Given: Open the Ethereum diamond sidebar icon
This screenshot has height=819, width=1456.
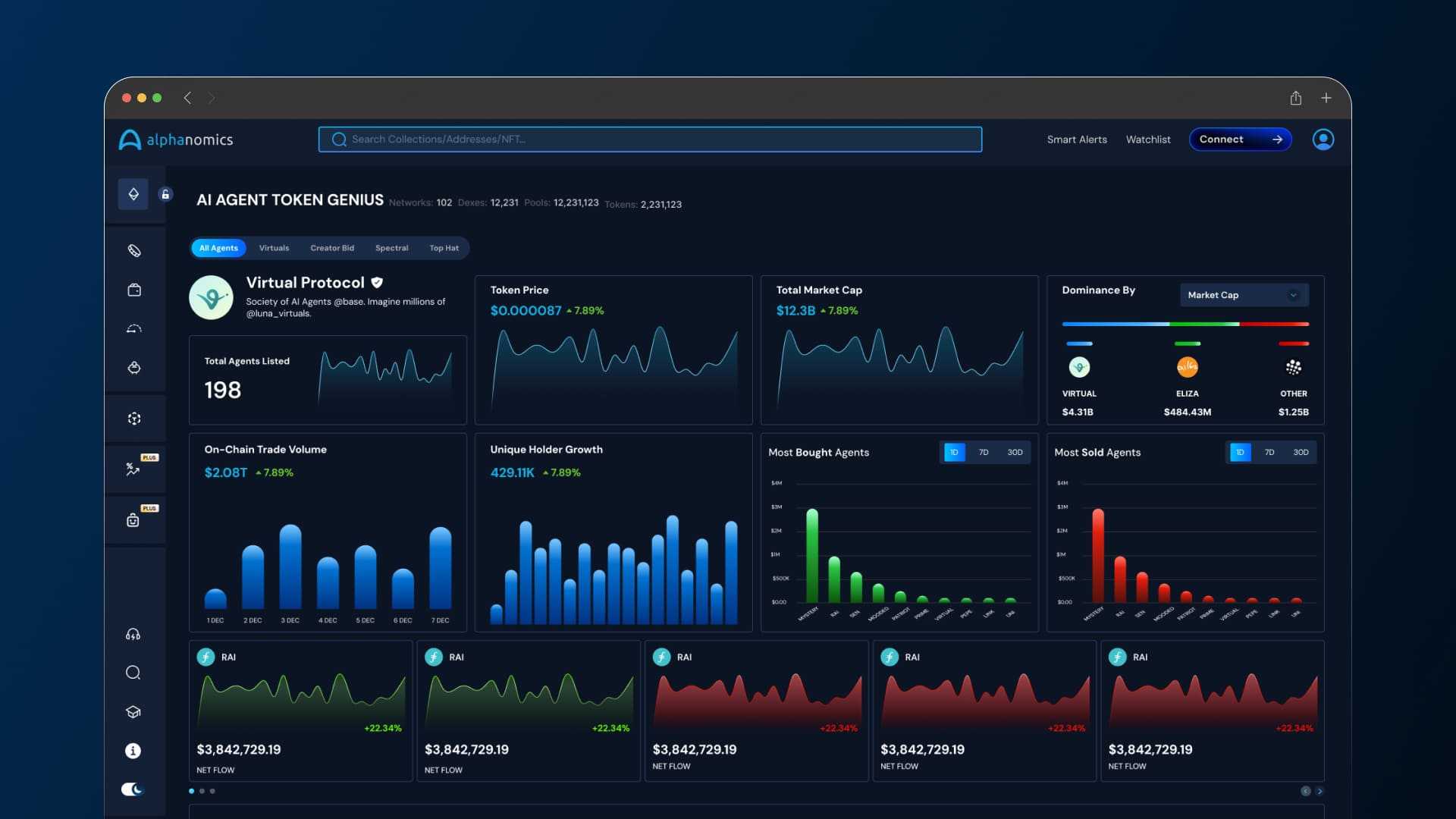Looking at the screenshot, I should point(133,194).
